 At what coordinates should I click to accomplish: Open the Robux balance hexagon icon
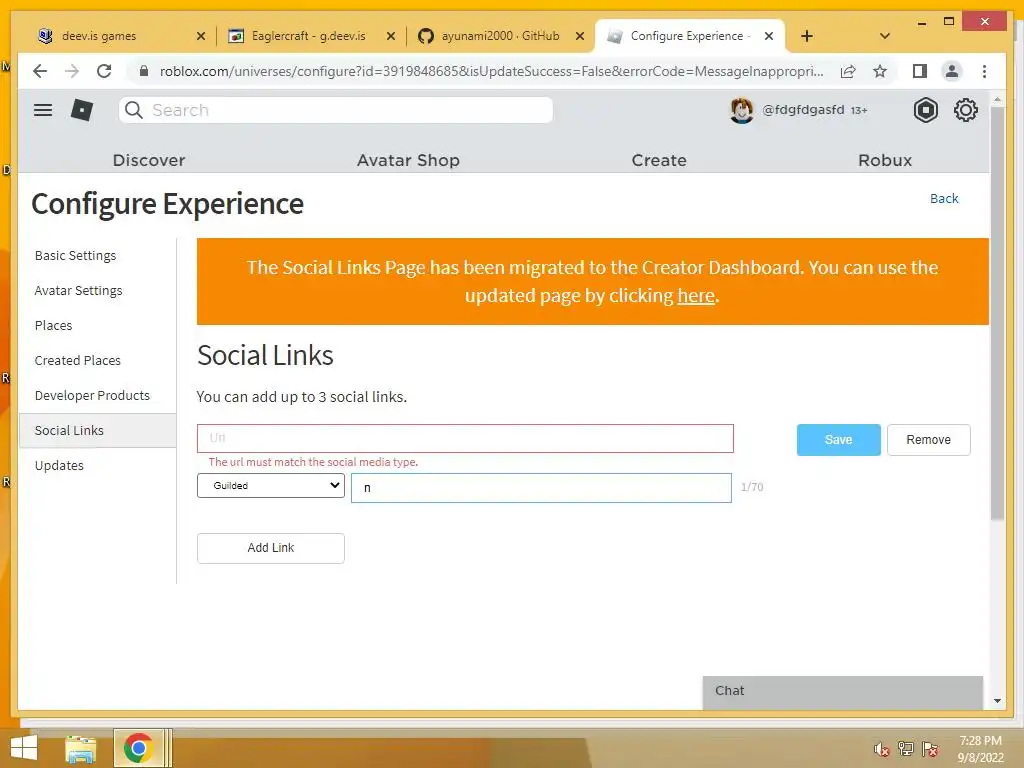coord(925,110)
